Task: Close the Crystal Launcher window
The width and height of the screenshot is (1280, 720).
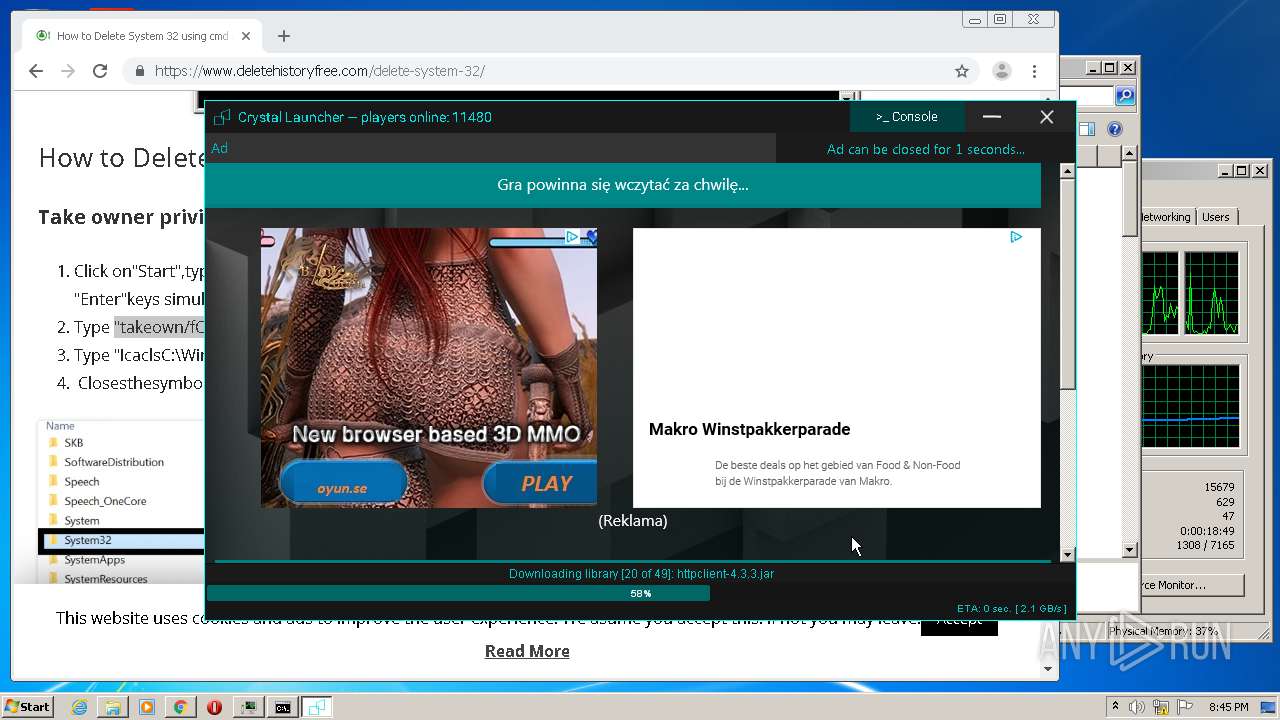Action: (x=1046, y=117)
